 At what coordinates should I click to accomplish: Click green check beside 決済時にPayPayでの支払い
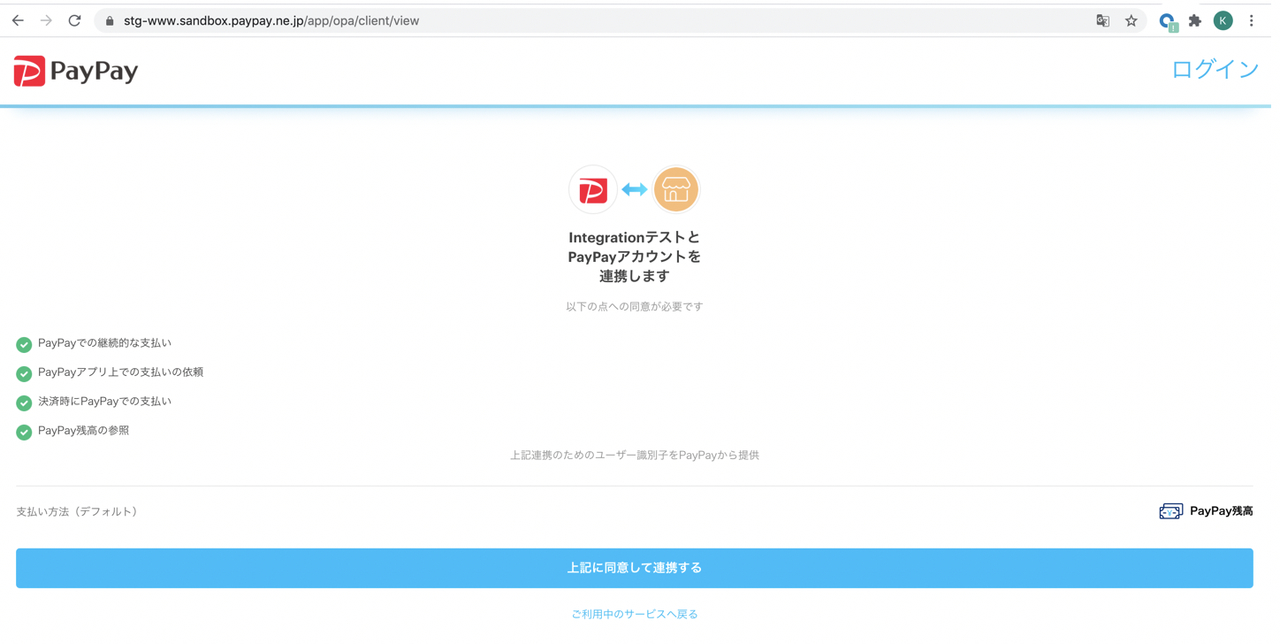tap(24, 403)
